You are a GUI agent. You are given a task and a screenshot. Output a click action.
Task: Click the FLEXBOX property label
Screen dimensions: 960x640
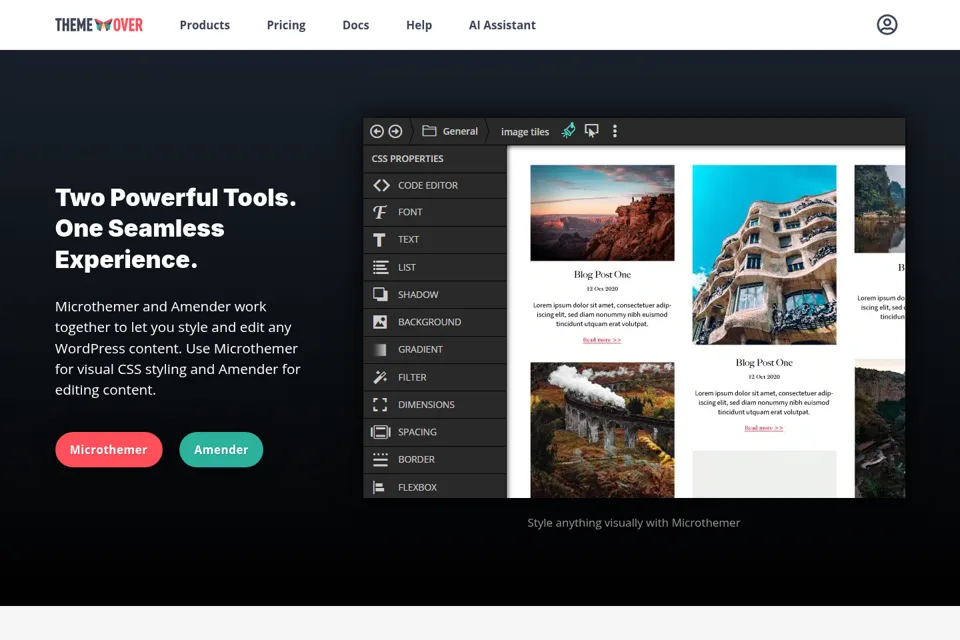[x=418, y=488]
